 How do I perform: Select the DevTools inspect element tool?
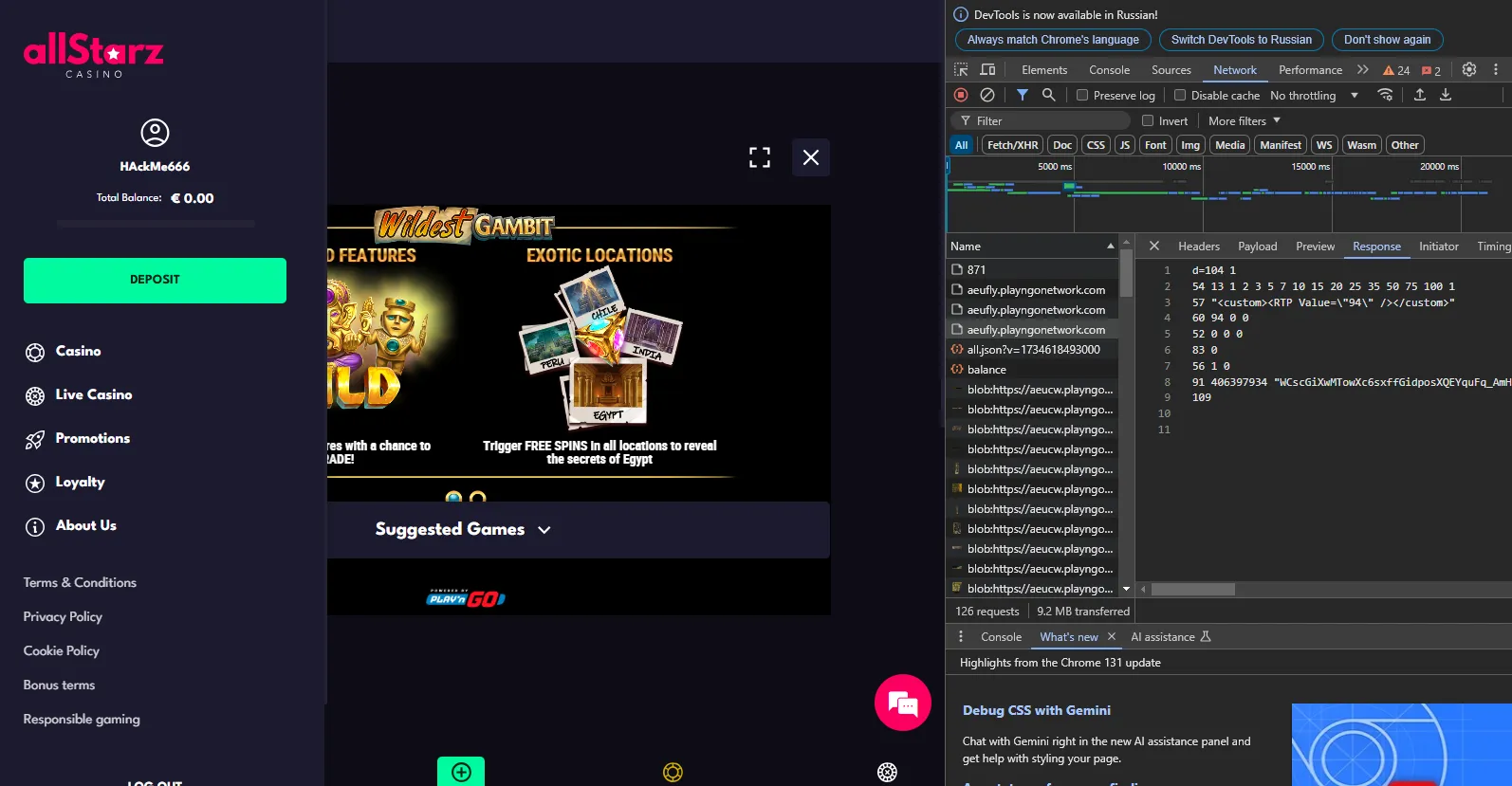961,69
